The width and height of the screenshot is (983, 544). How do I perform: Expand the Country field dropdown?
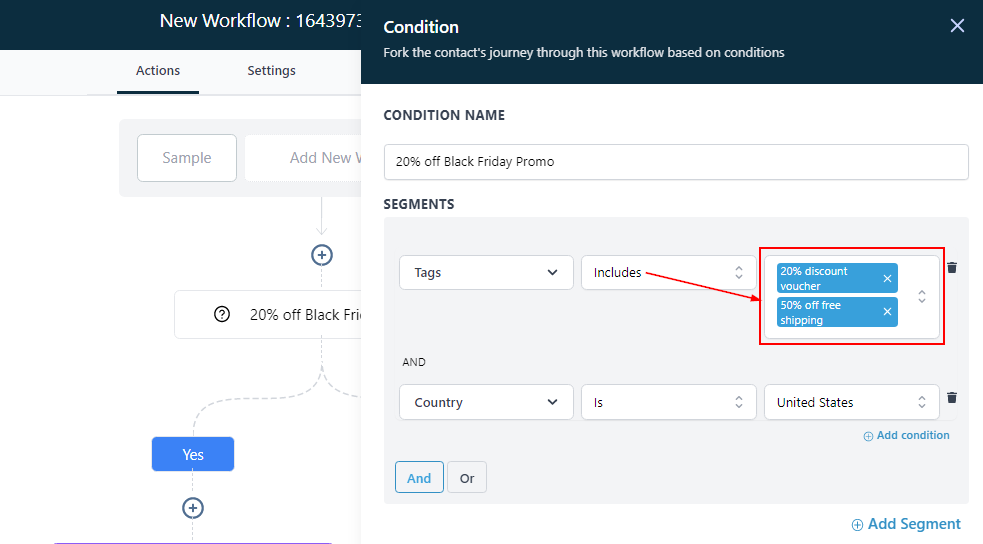tap(486, 402)
